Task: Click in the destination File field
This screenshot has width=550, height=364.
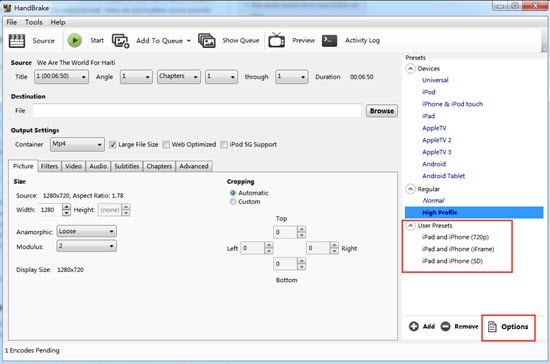Action: pyautogui.click(x=197, y=110)
